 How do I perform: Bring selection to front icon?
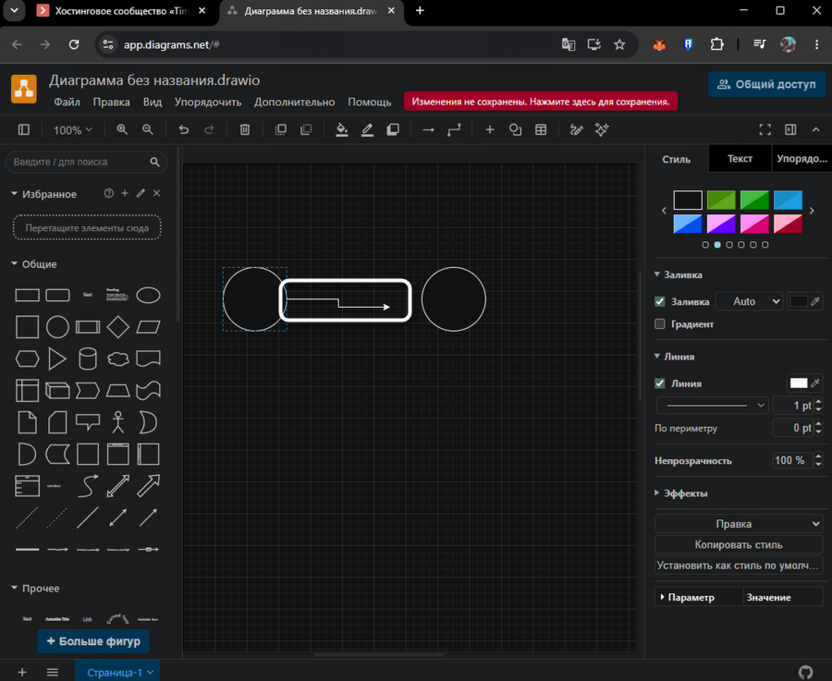coord(281,130)
